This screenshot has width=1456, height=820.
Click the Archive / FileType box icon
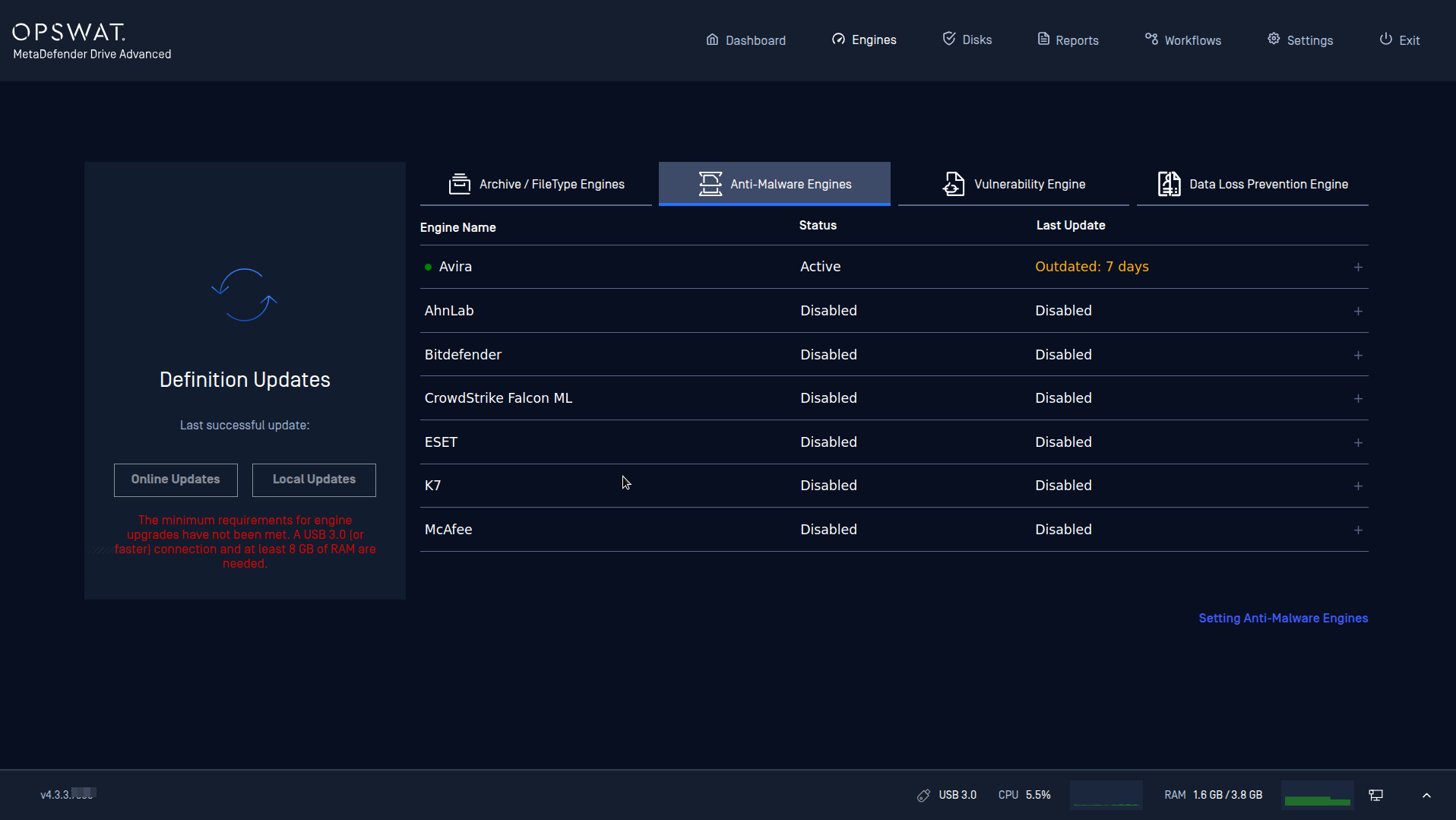(460, 184)
